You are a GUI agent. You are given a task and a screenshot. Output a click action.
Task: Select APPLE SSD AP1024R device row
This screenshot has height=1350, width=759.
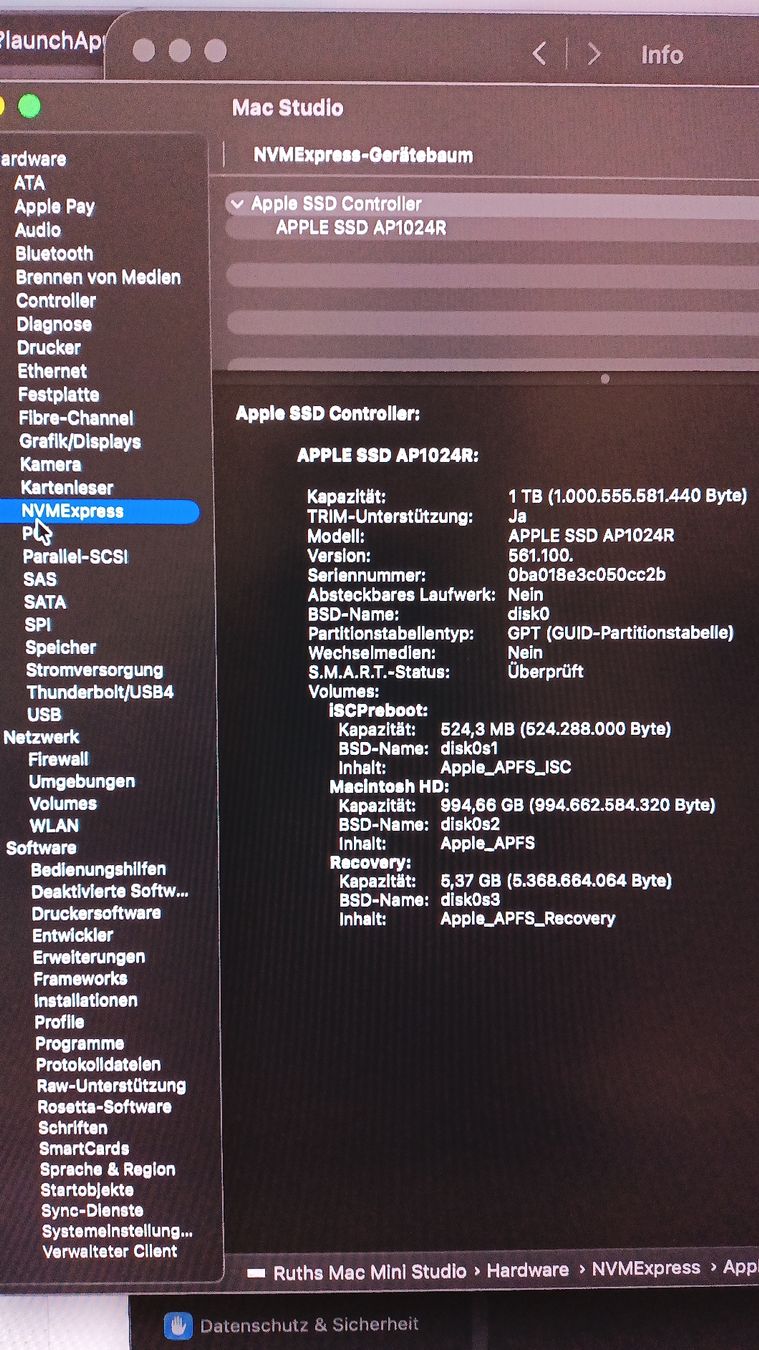(361, 227)
